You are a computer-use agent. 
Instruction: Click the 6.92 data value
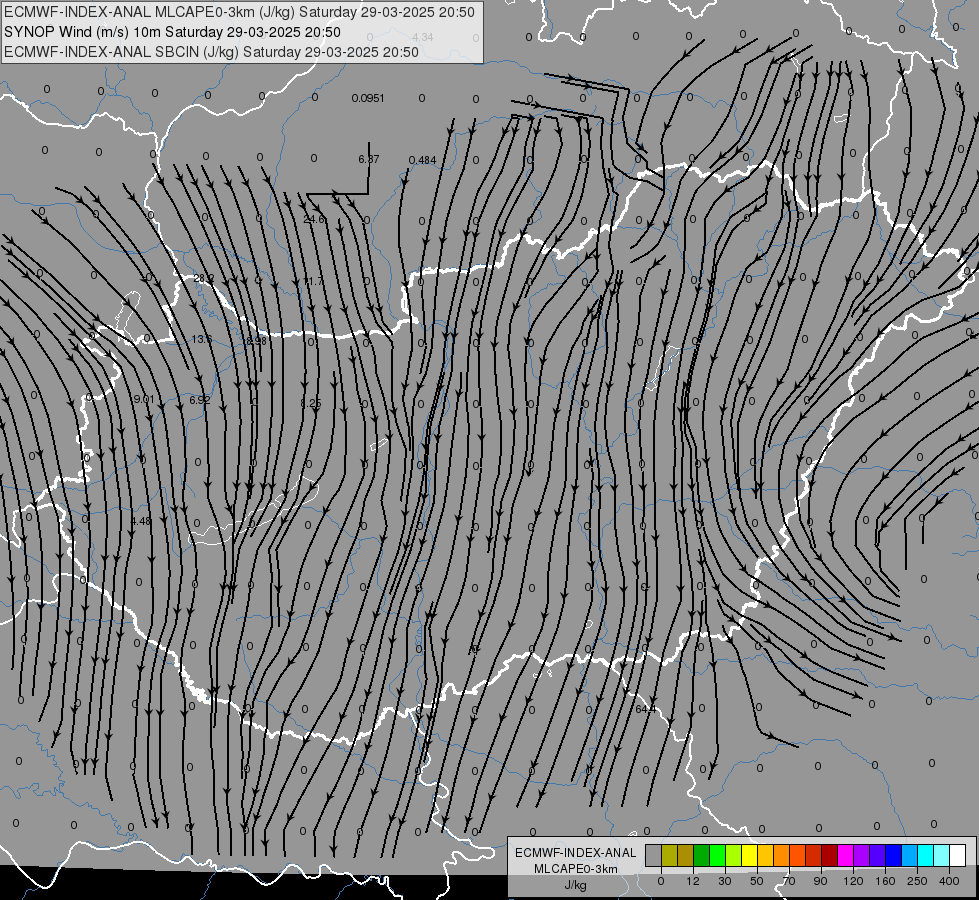200,400
